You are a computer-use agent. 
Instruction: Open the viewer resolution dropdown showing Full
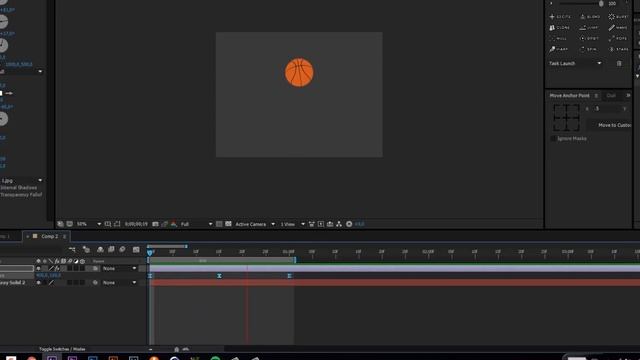pos(196,224)
